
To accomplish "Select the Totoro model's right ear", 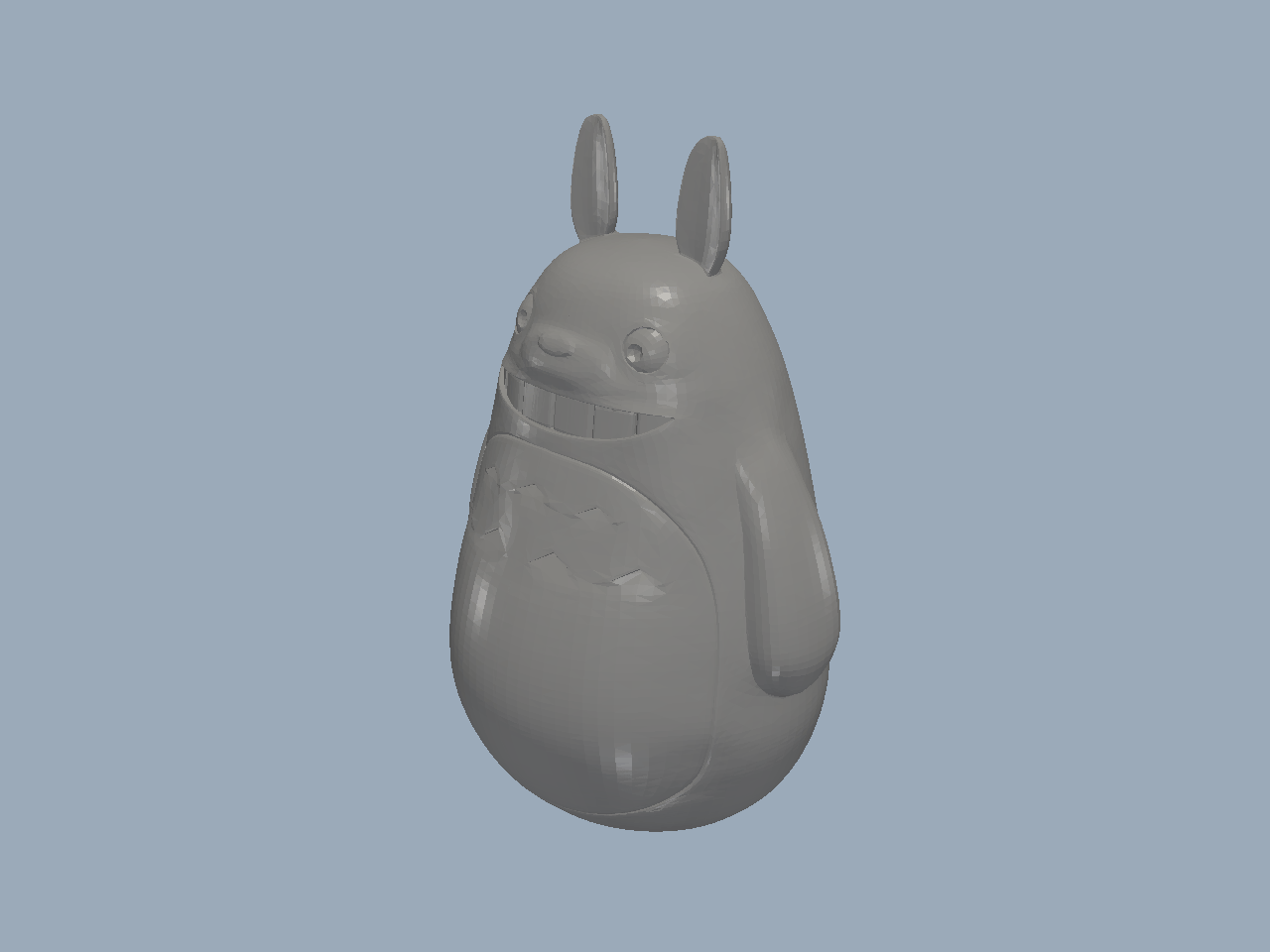I will click(704, 204).
